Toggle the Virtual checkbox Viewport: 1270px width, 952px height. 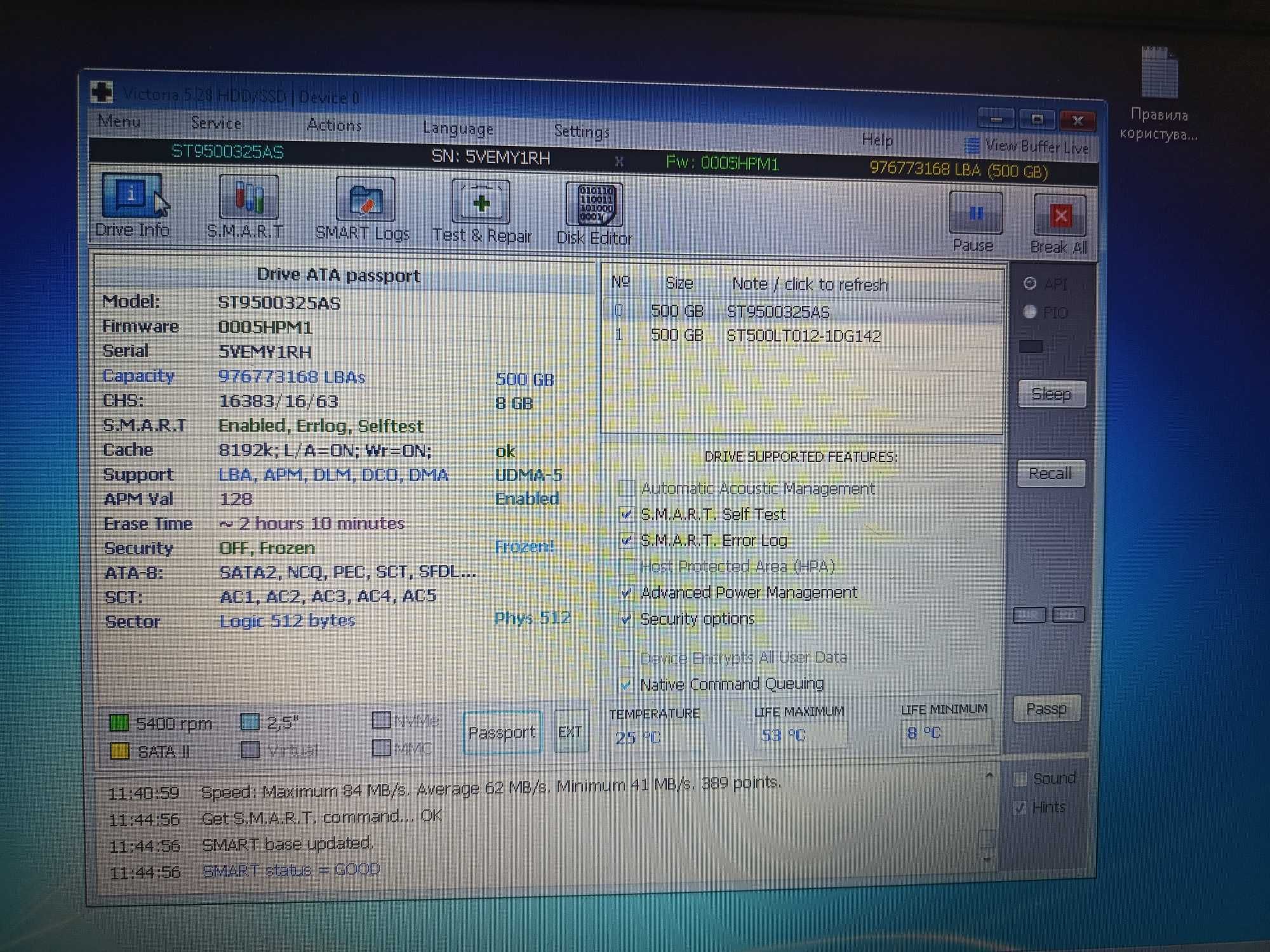251,750
